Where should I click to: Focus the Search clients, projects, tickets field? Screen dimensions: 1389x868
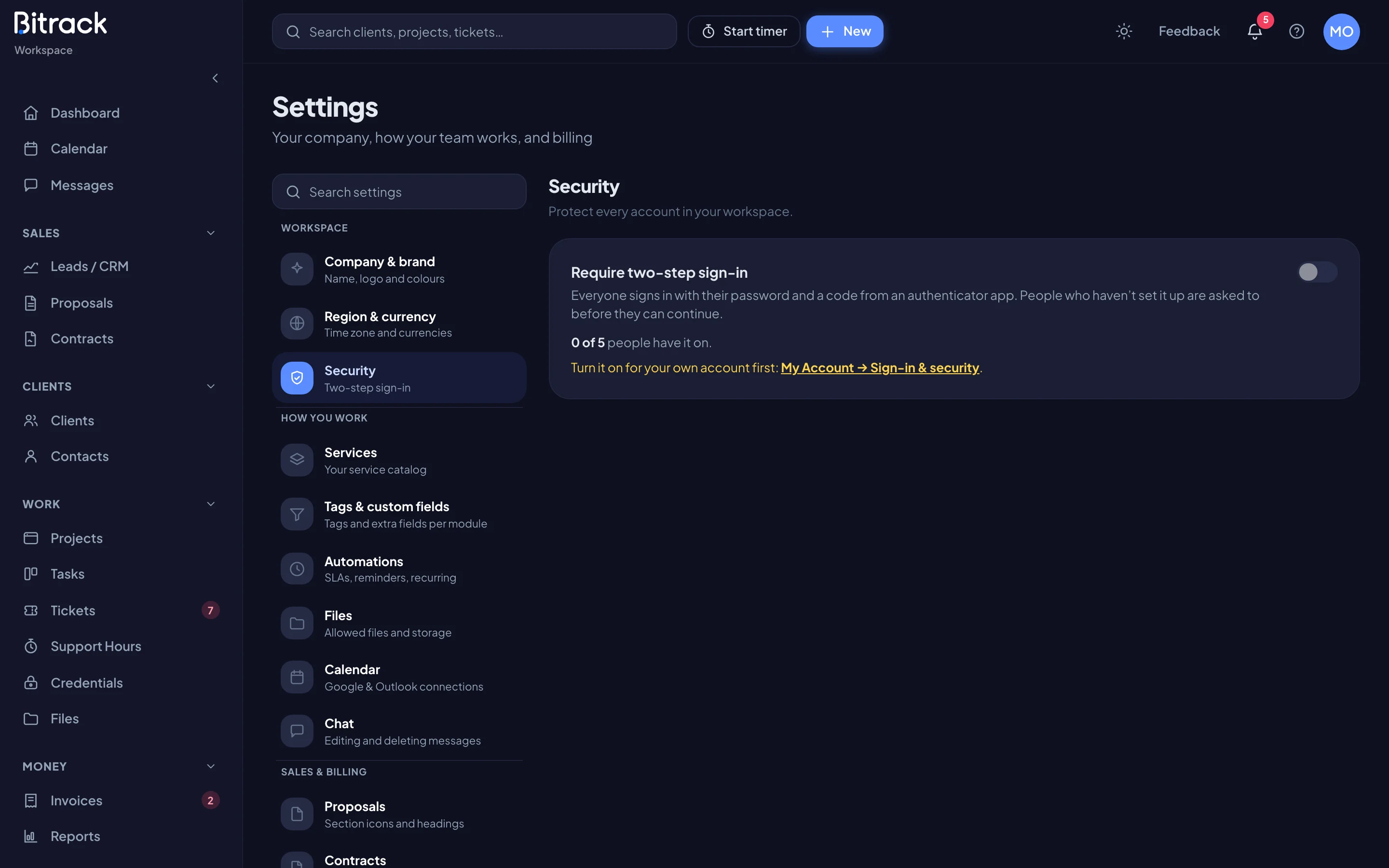474,31
